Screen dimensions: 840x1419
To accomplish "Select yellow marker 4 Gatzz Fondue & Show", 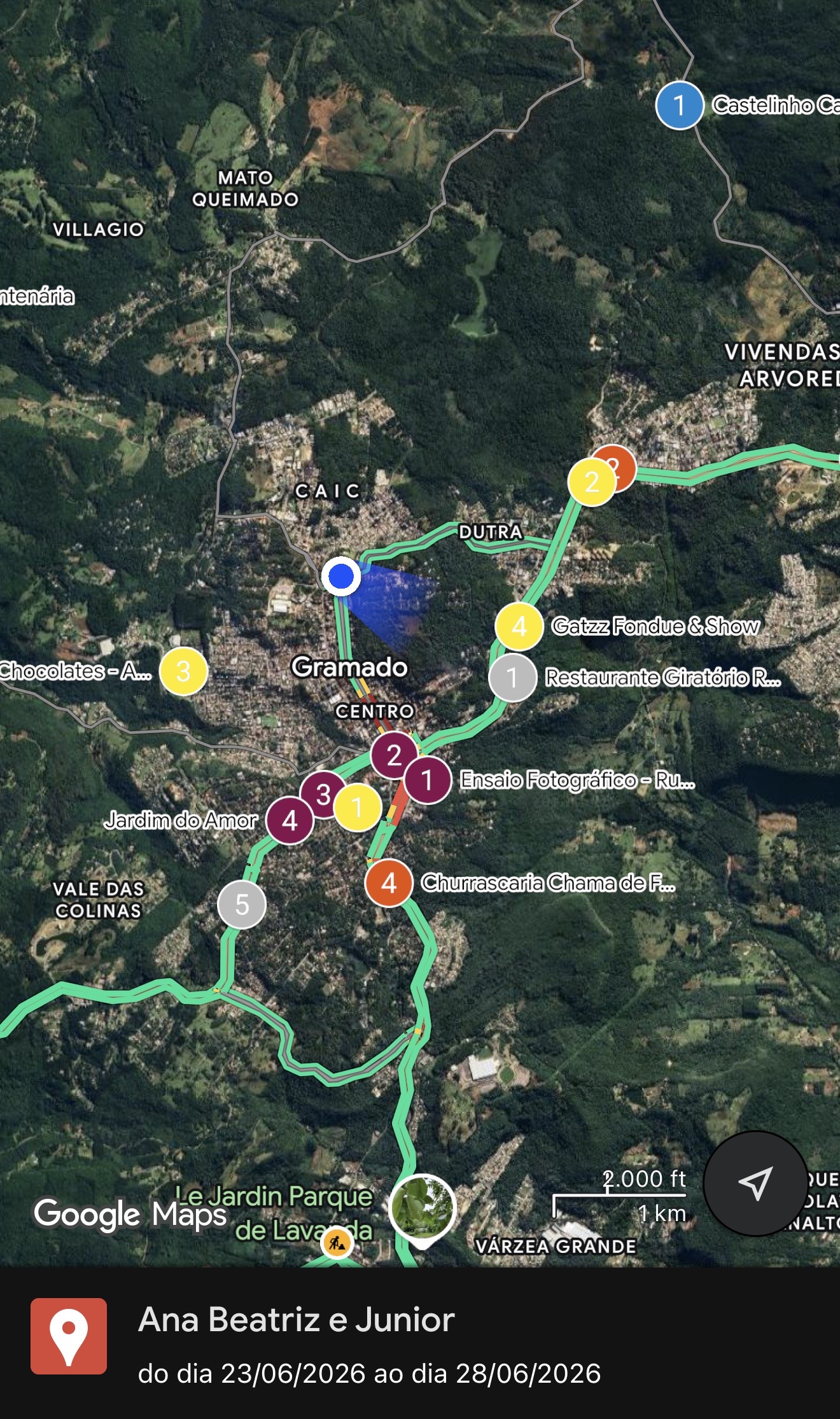I will pyautogui.click(x=519, y=626).
